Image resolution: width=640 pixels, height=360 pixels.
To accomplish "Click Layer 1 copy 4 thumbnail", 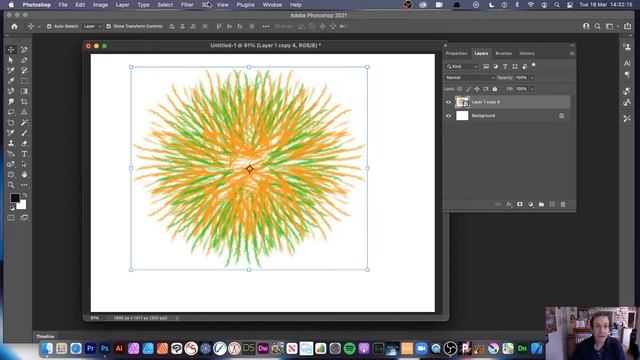I will 462,102.
